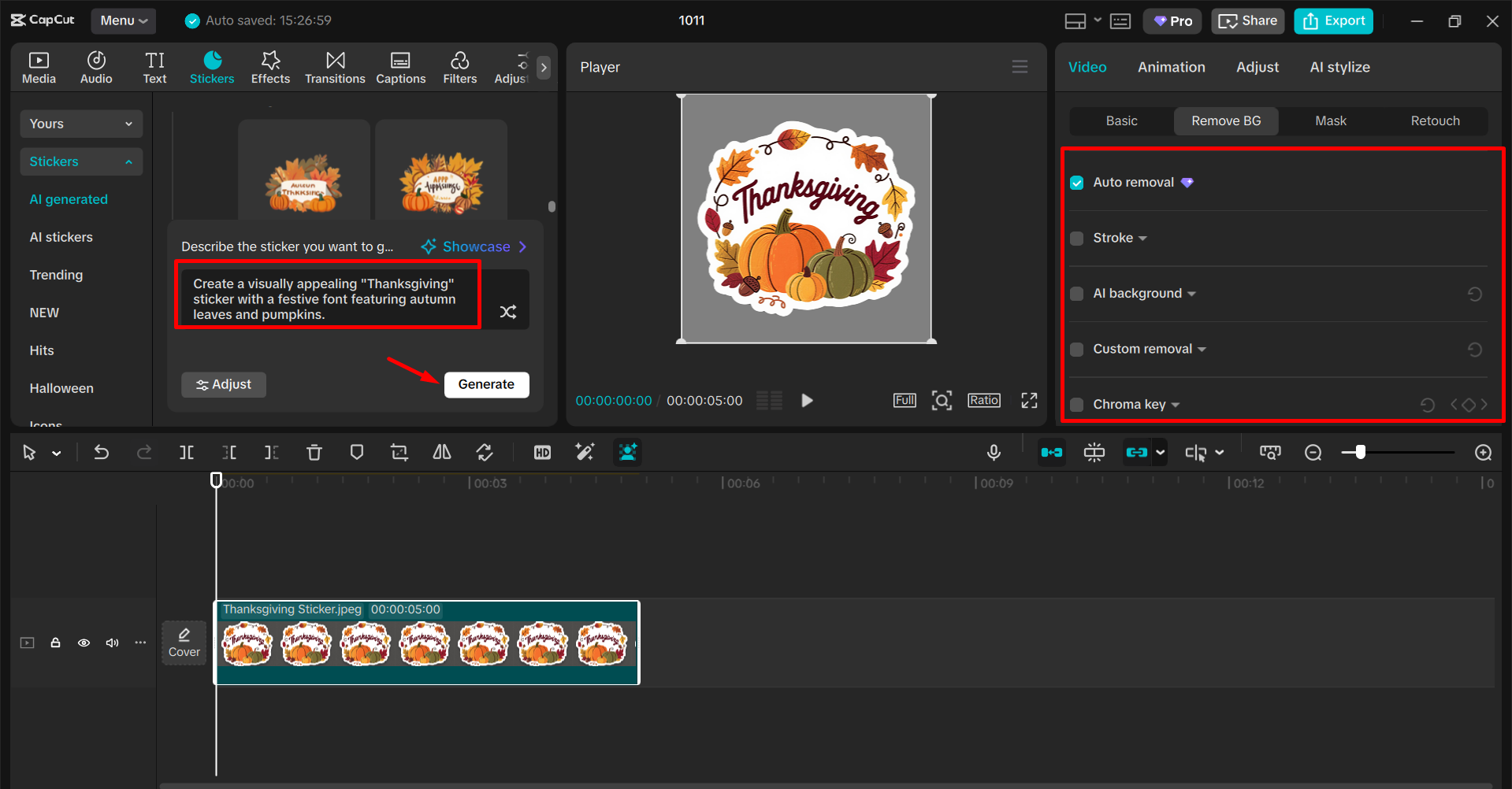Click the Generate button
Image resolution: width=1512 pixels, height=789 pixels.
click(x=486, y=384)
